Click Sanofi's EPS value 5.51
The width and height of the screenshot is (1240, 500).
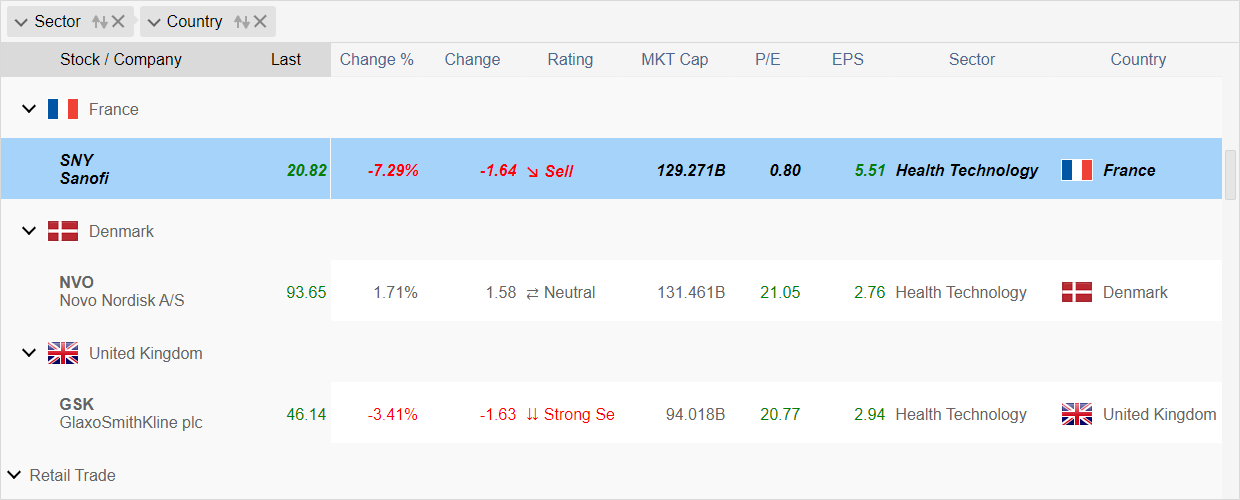point(870,170)
